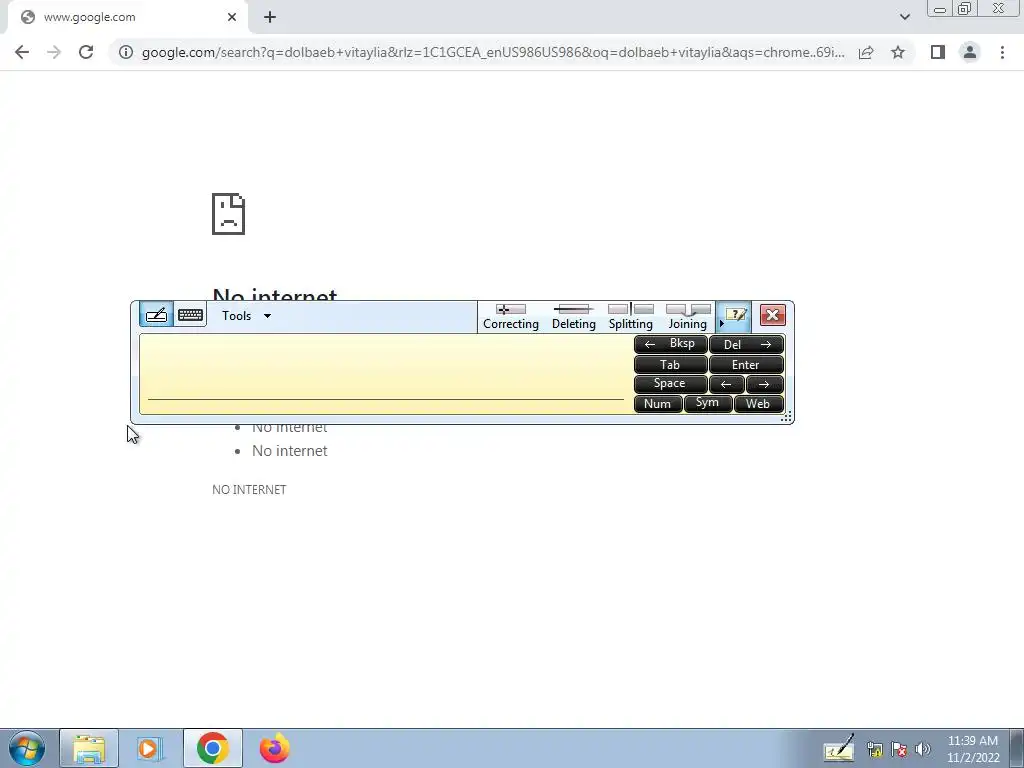1024x768 pixels.
Task: Click the Show Desktop button
Action: click(x=1017, y=748)
